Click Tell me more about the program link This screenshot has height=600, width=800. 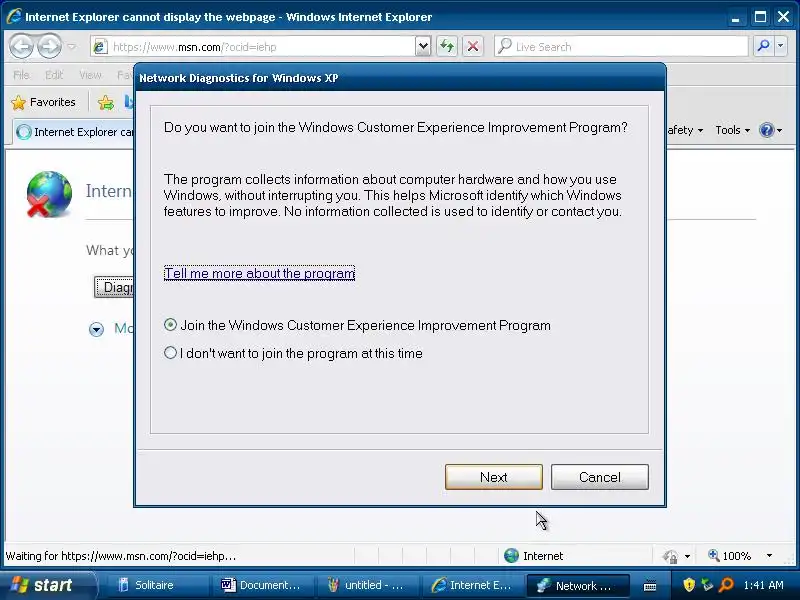[259, 273]
